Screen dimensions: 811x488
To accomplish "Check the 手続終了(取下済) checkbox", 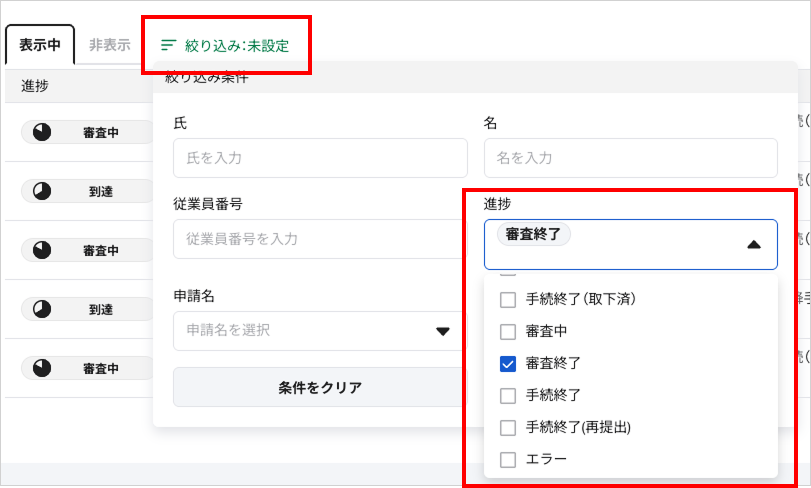I will pos(508,299).
